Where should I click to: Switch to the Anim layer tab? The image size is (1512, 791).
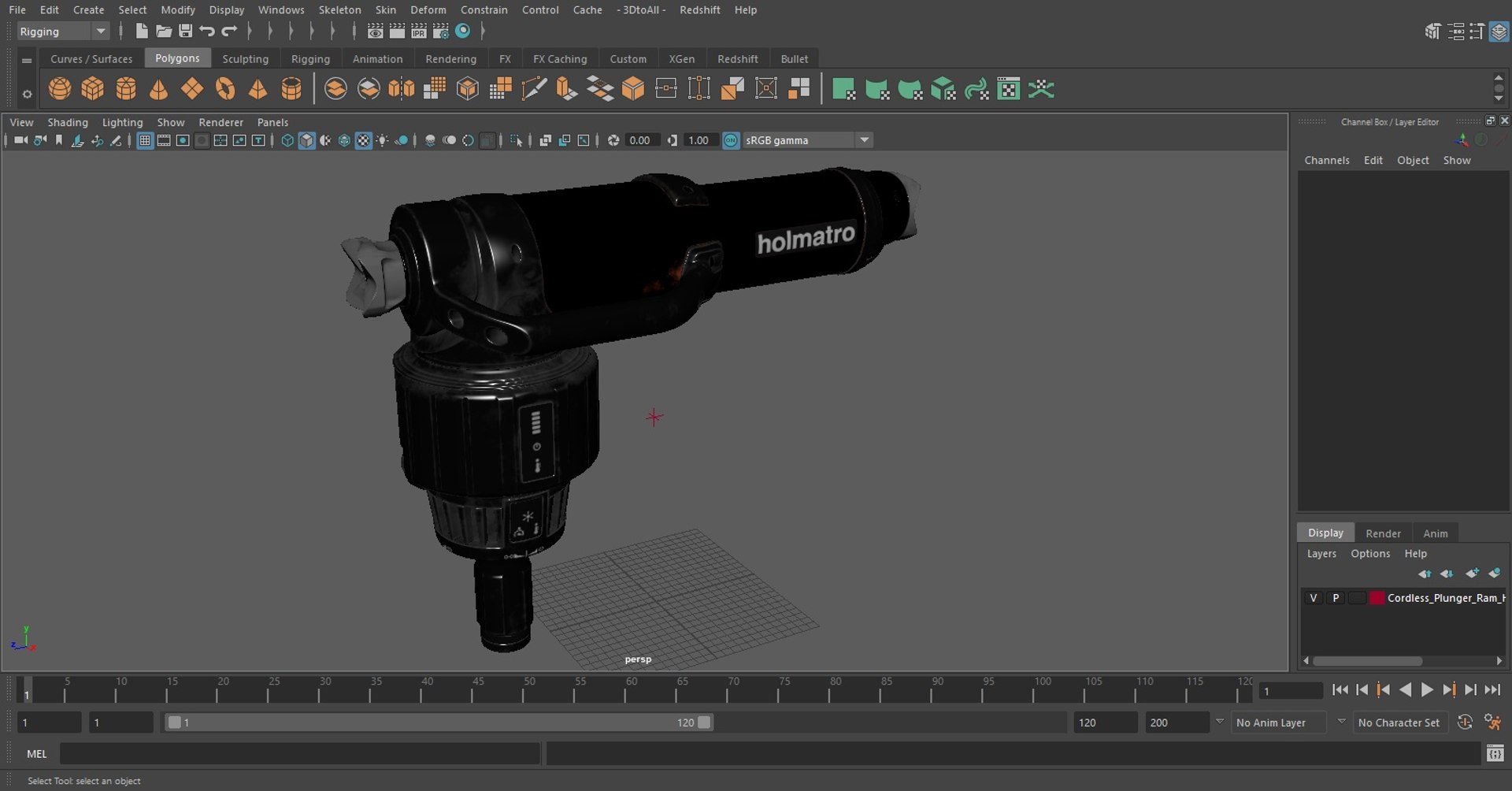[x=1435, y=533]
